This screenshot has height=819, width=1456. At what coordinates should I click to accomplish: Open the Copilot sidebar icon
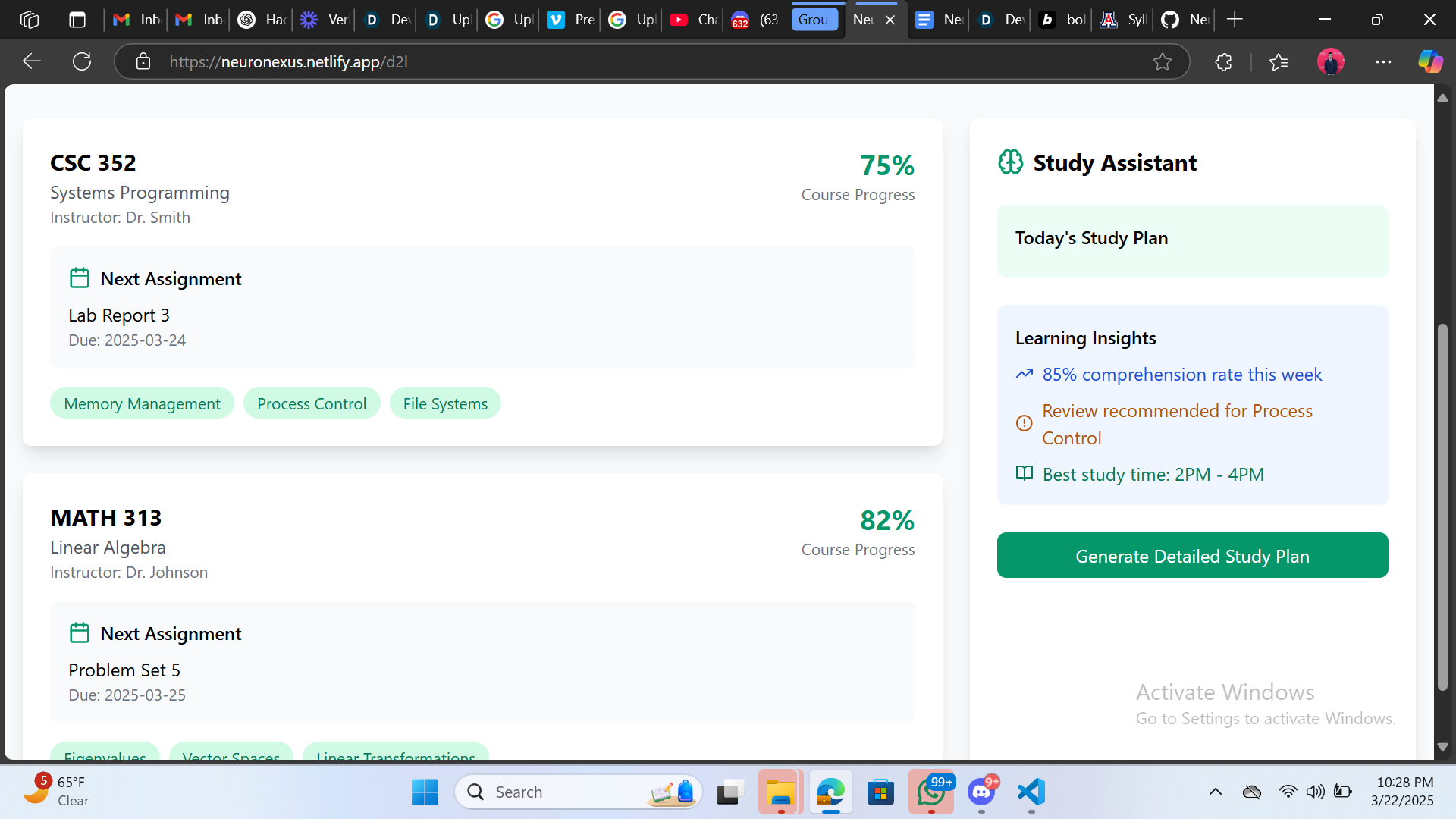(x=1430, y=62)
